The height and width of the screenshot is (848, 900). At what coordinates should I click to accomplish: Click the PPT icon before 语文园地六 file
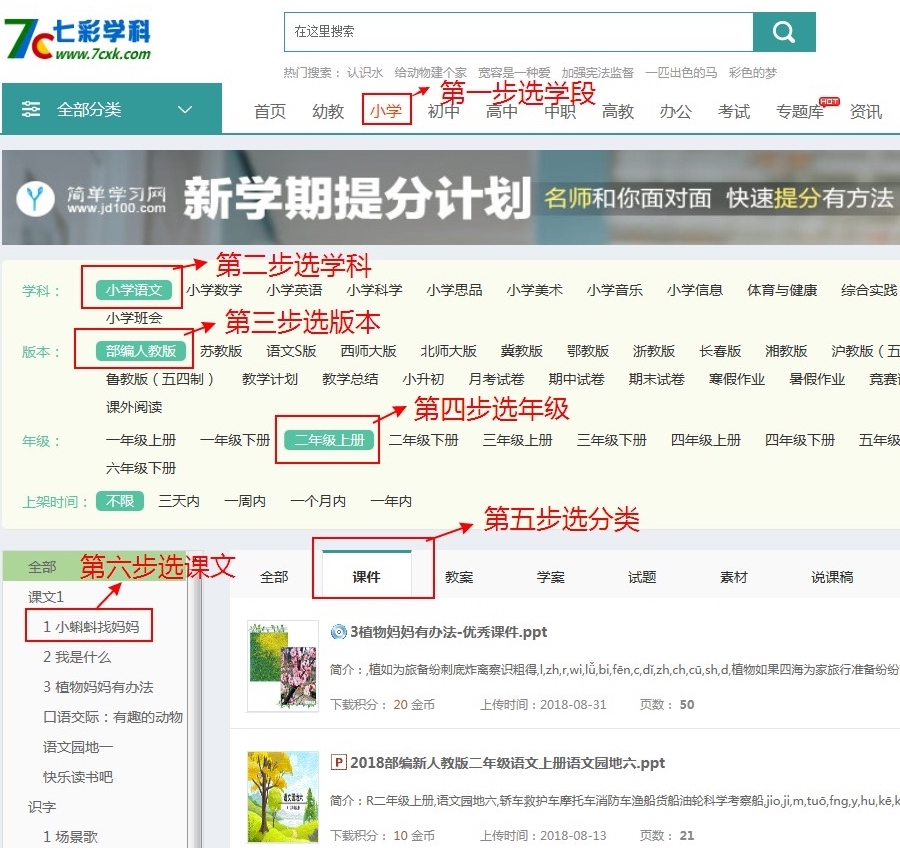[x=338, y=763]
